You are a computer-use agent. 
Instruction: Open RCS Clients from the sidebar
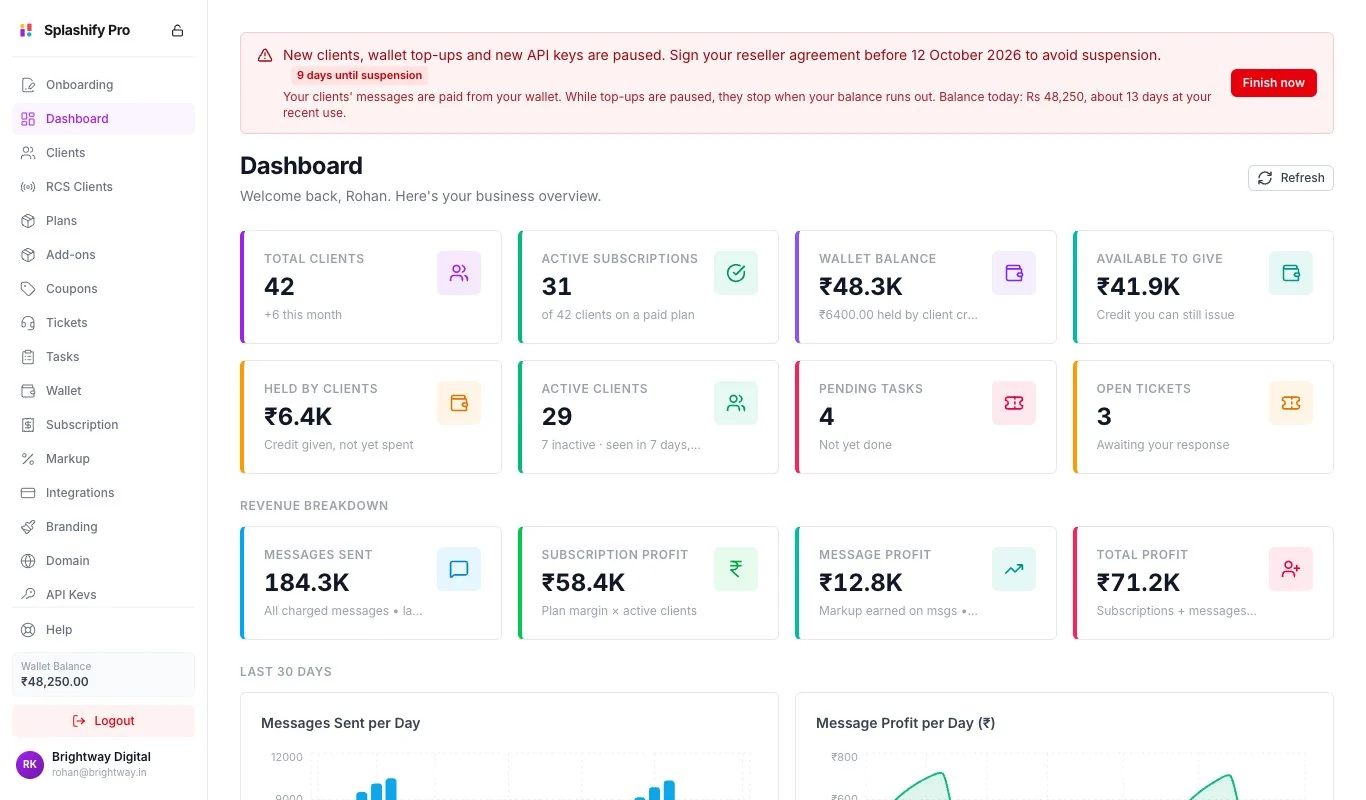103,187
